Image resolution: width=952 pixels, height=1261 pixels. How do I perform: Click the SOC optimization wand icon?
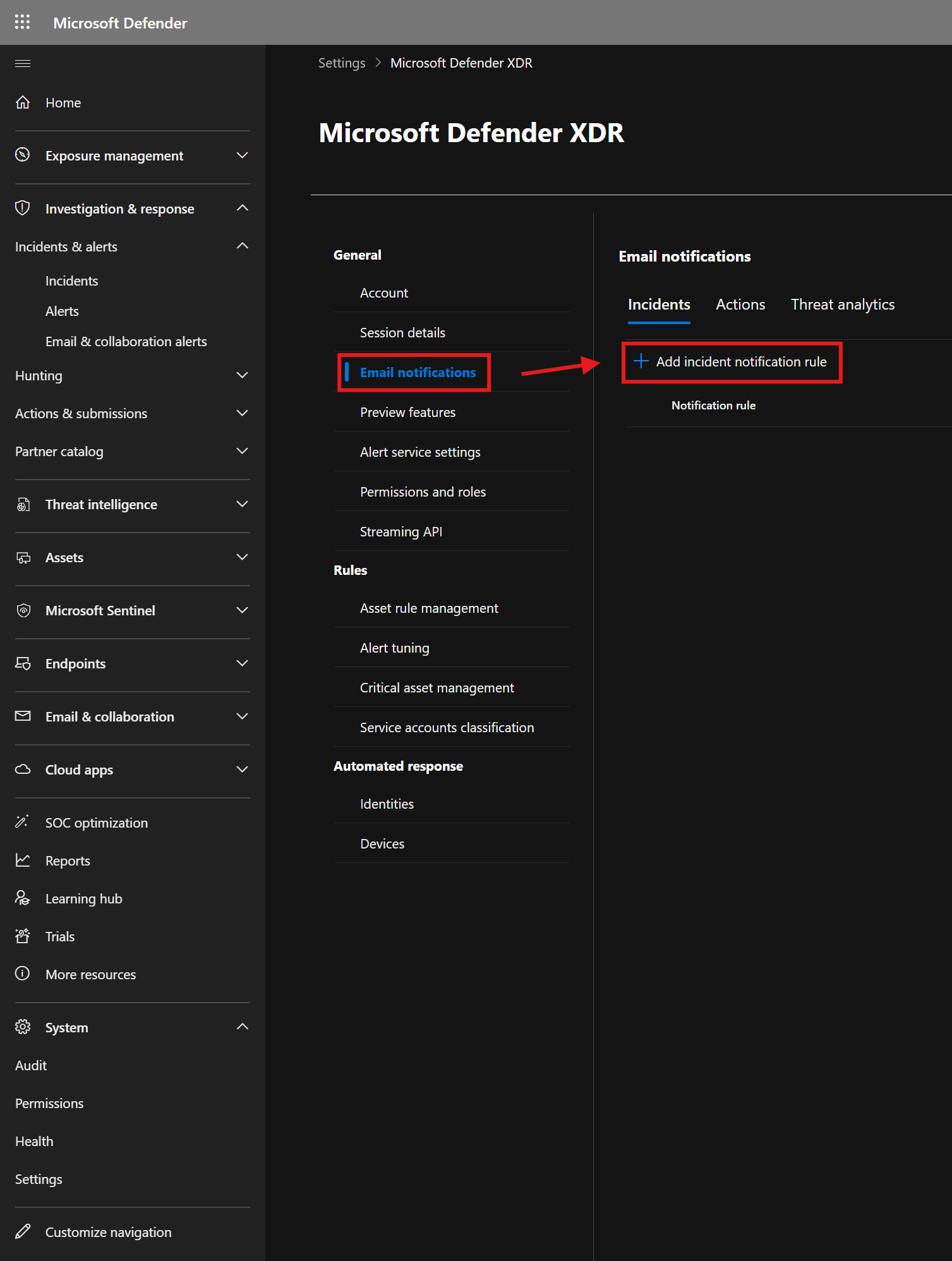(x=23, y=822)
